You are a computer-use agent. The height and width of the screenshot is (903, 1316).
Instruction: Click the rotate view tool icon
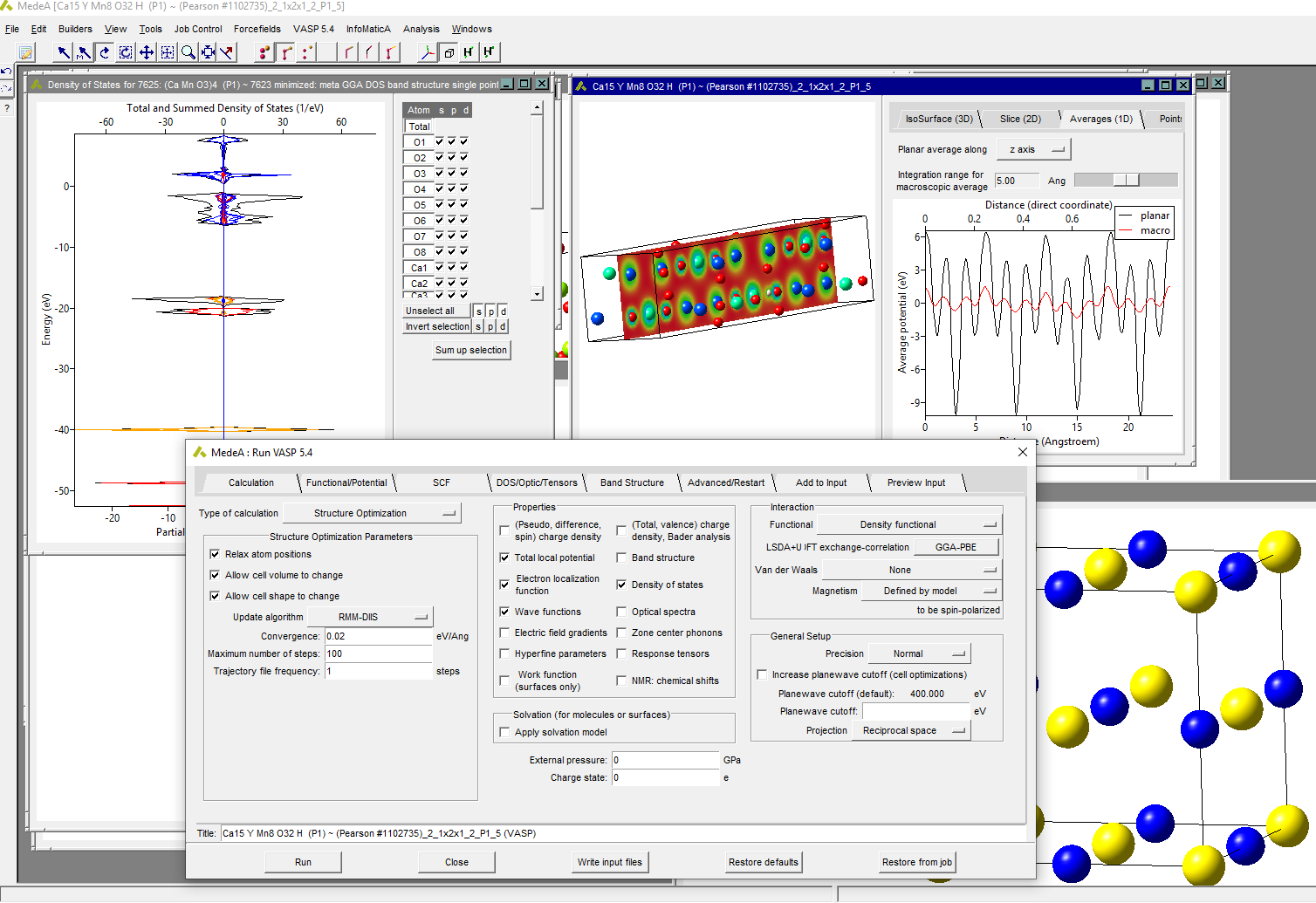[105, 52]
